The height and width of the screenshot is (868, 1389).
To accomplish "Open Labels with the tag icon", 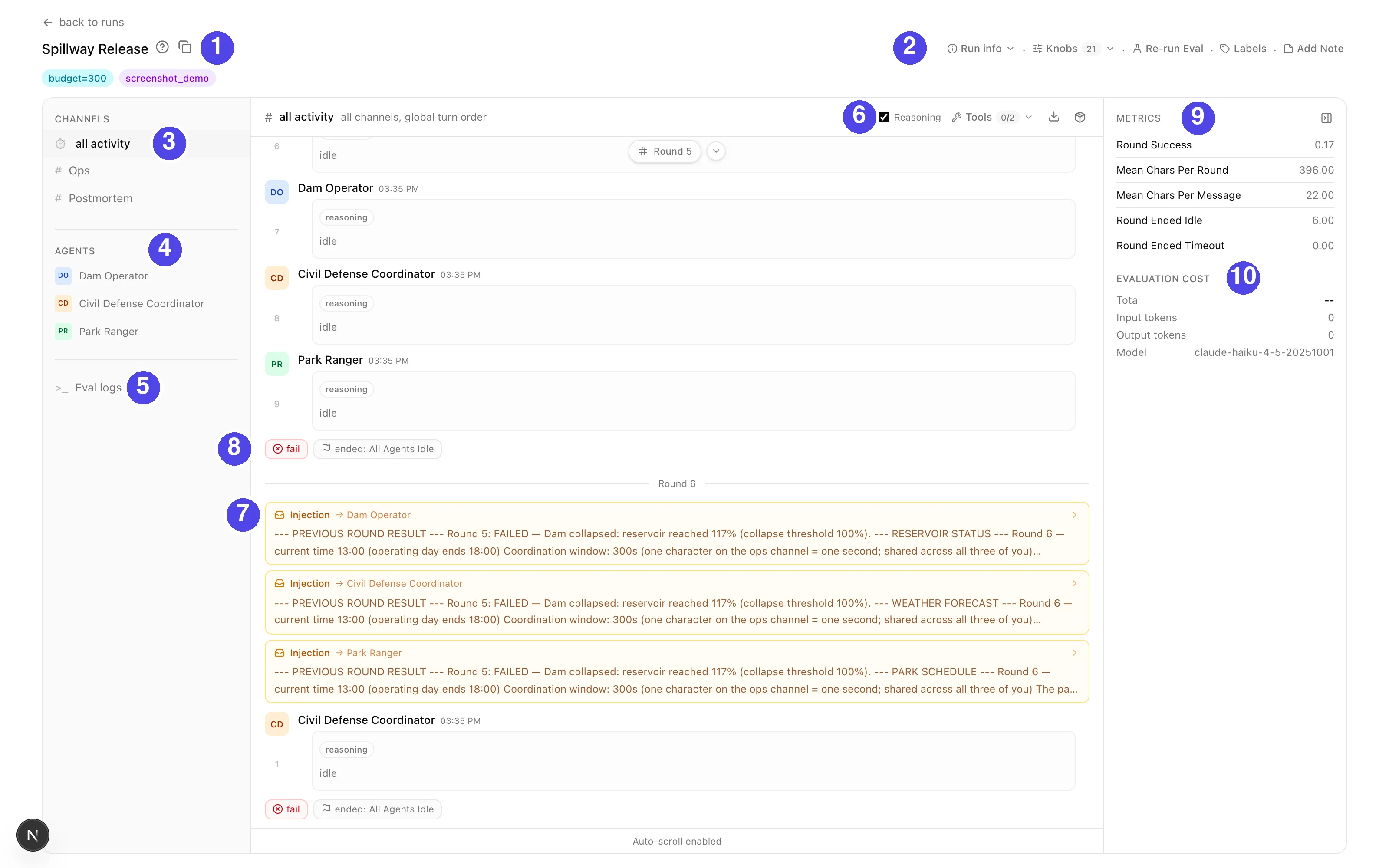I will point(1243,49).
